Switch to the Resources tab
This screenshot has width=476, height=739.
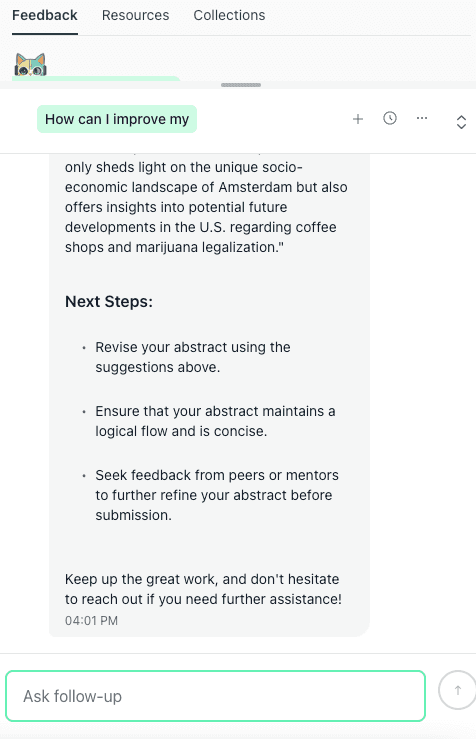135,16
